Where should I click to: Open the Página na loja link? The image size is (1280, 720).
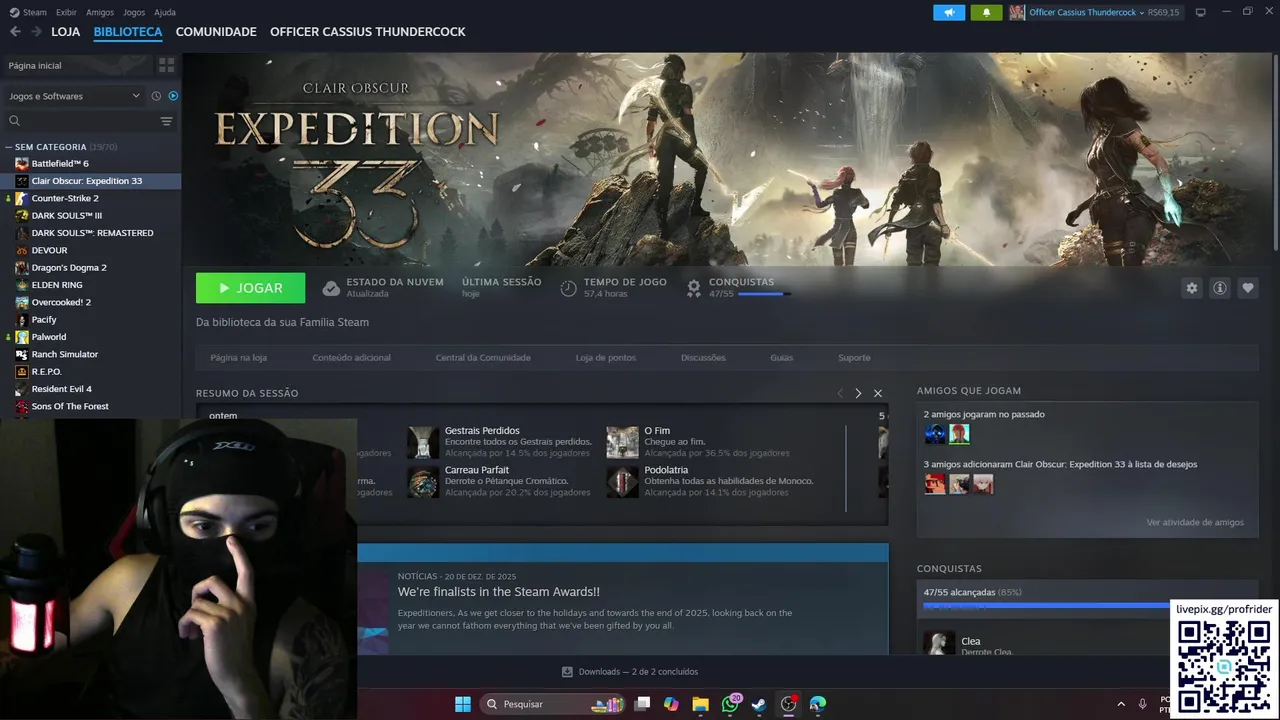pos(238,357)
